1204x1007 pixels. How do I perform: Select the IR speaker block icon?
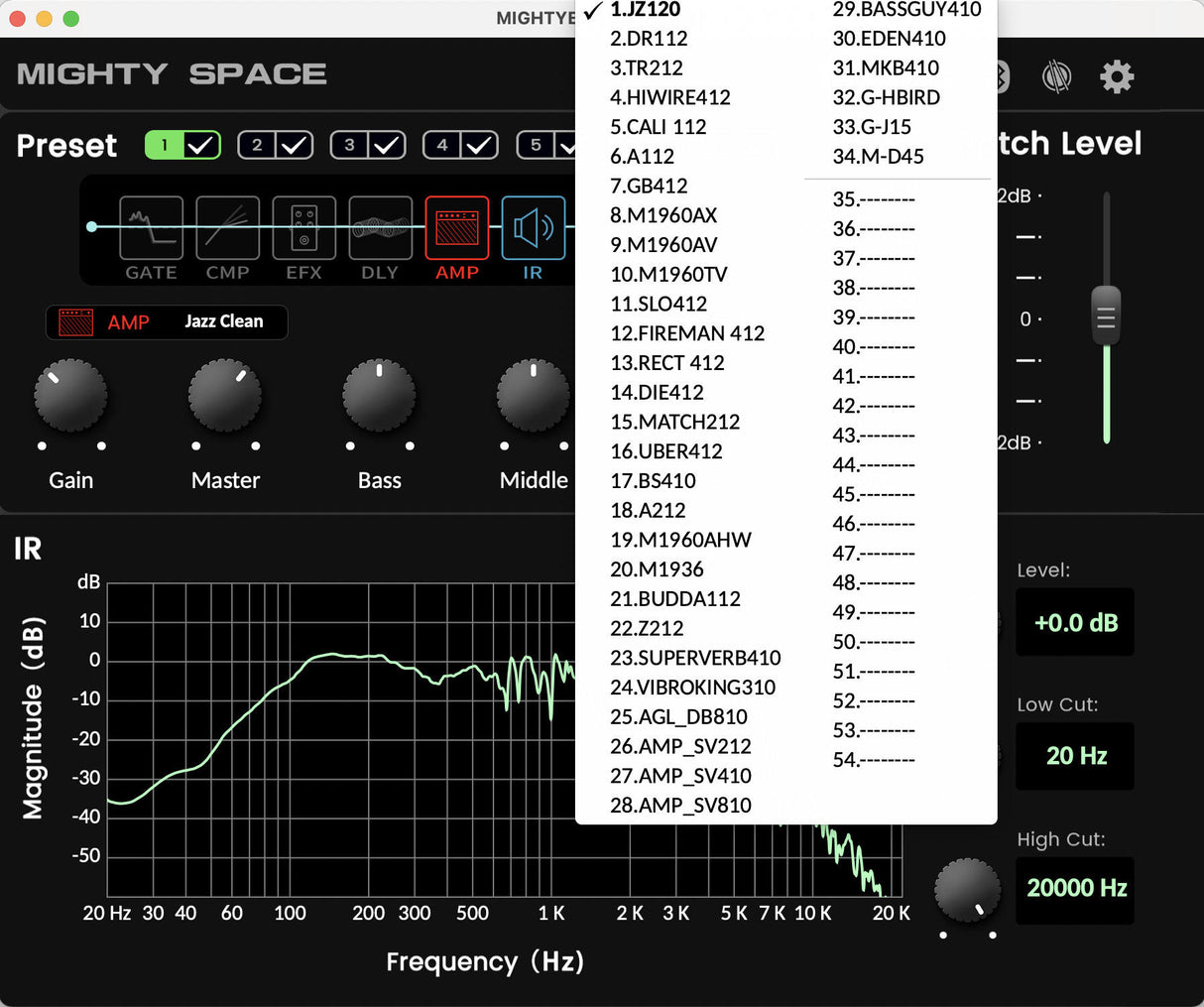533,228
